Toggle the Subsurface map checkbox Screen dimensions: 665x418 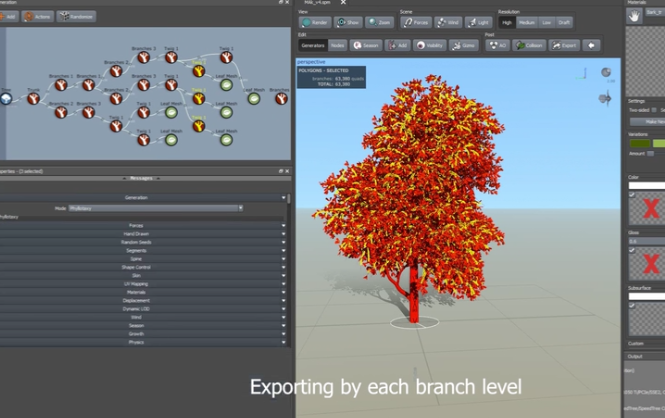(x=632, y=305)
